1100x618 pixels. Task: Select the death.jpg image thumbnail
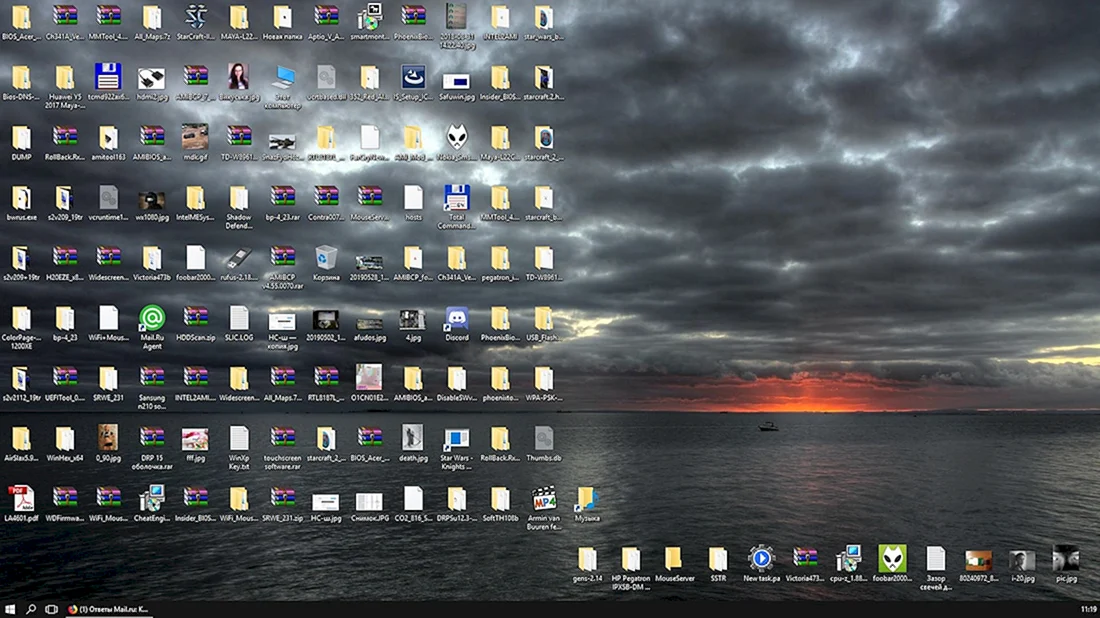(413, 443)
